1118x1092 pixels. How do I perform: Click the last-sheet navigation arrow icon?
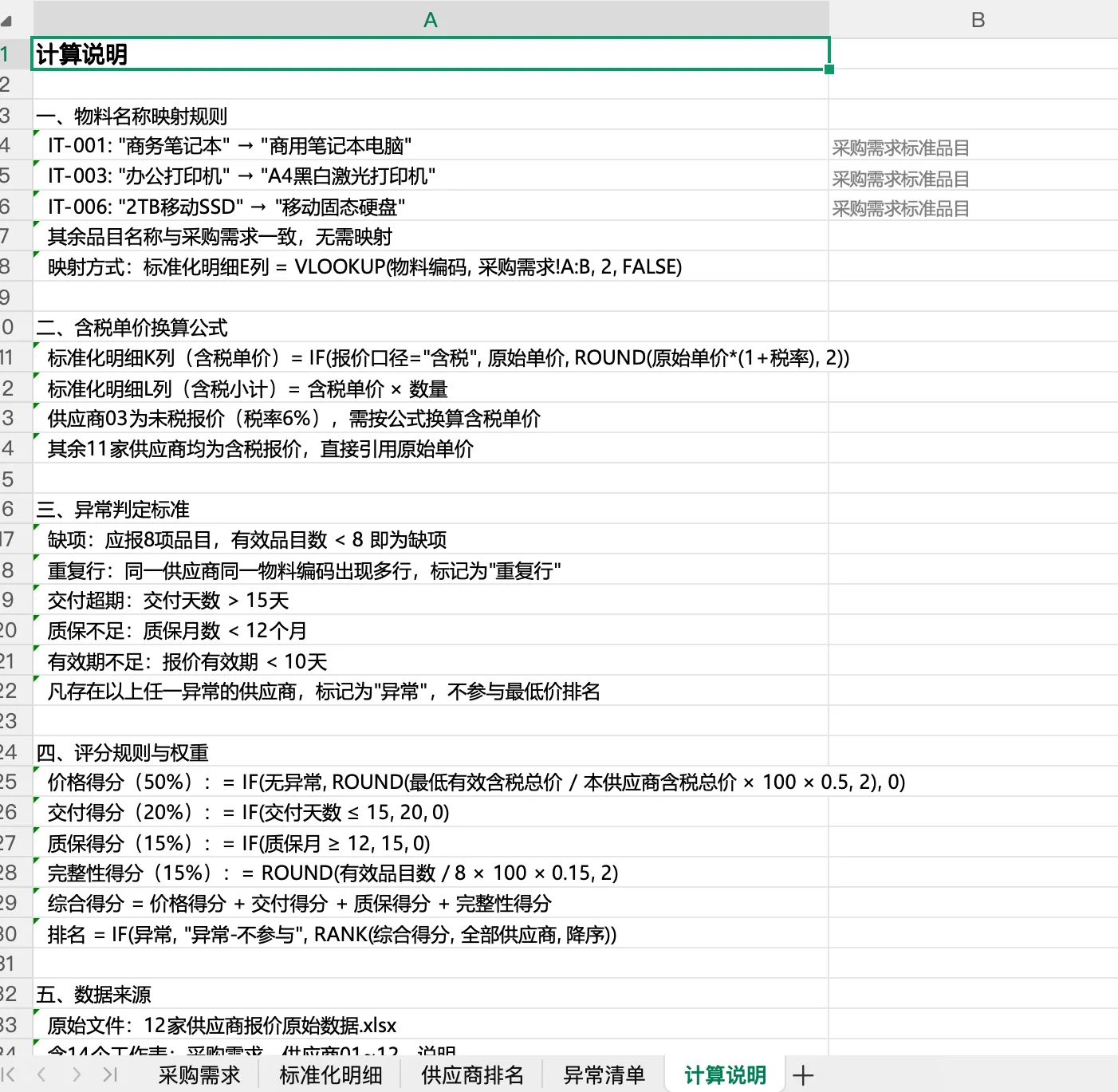(111, 1074)
